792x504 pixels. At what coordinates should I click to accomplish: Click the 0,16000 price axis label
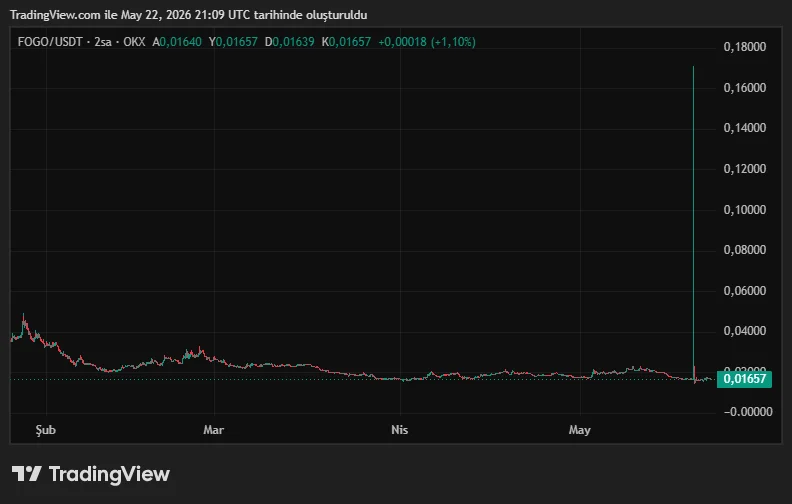click(x=745, y=88)
